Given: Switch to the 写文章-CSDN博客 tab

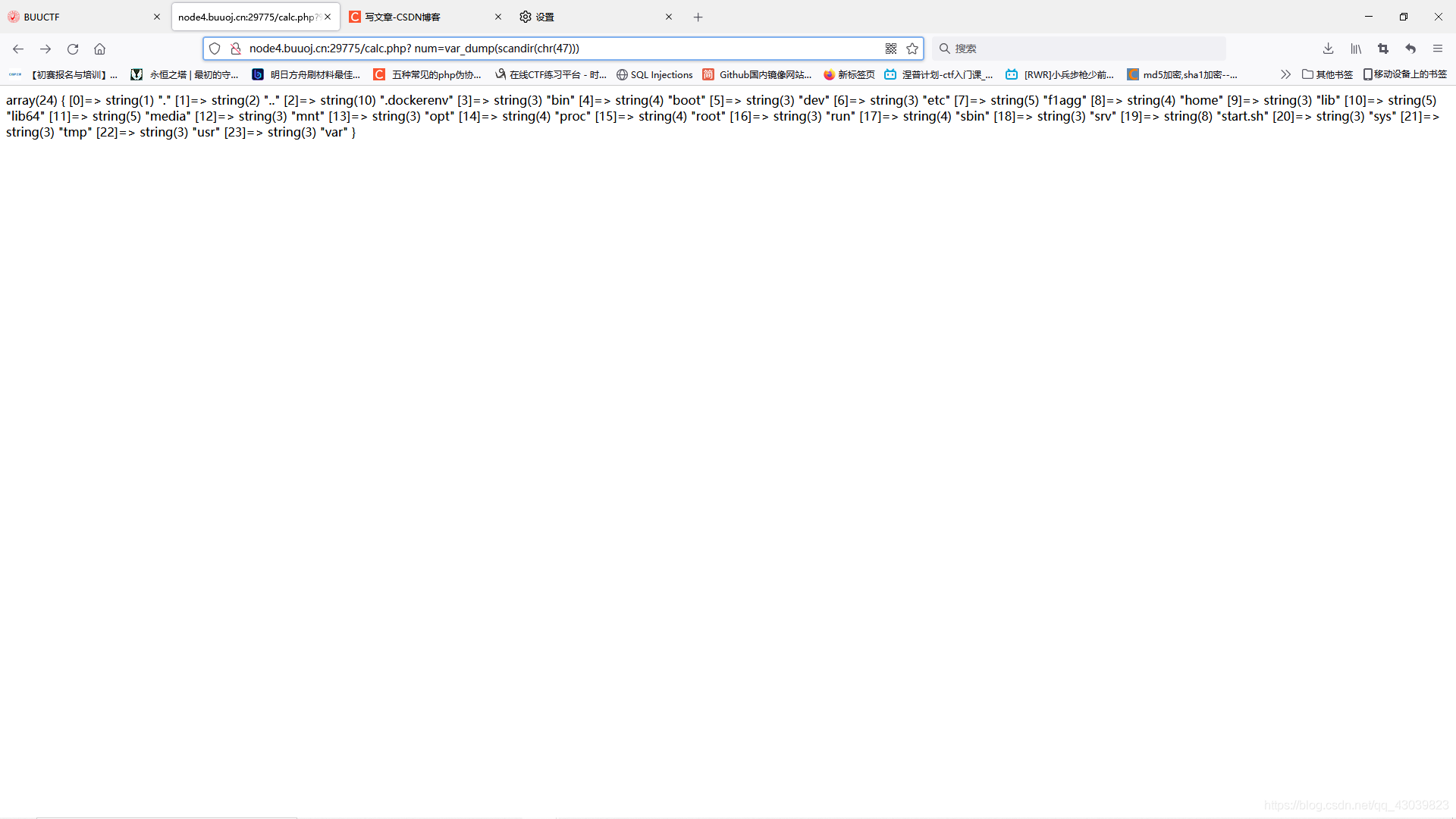Looking at the screenshot, I should coord(417,17).
